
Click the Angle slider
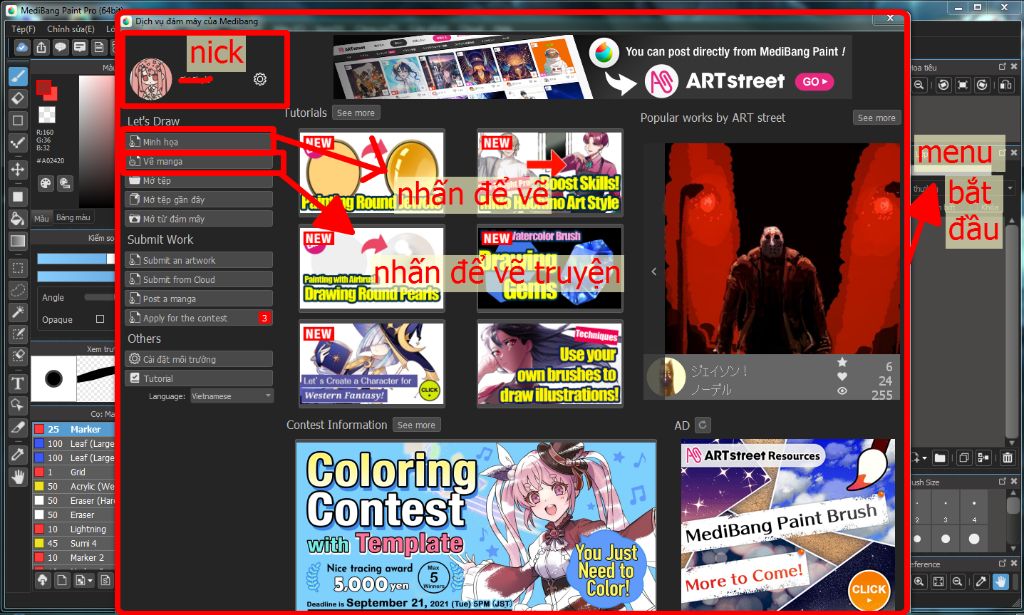[99, 297]
